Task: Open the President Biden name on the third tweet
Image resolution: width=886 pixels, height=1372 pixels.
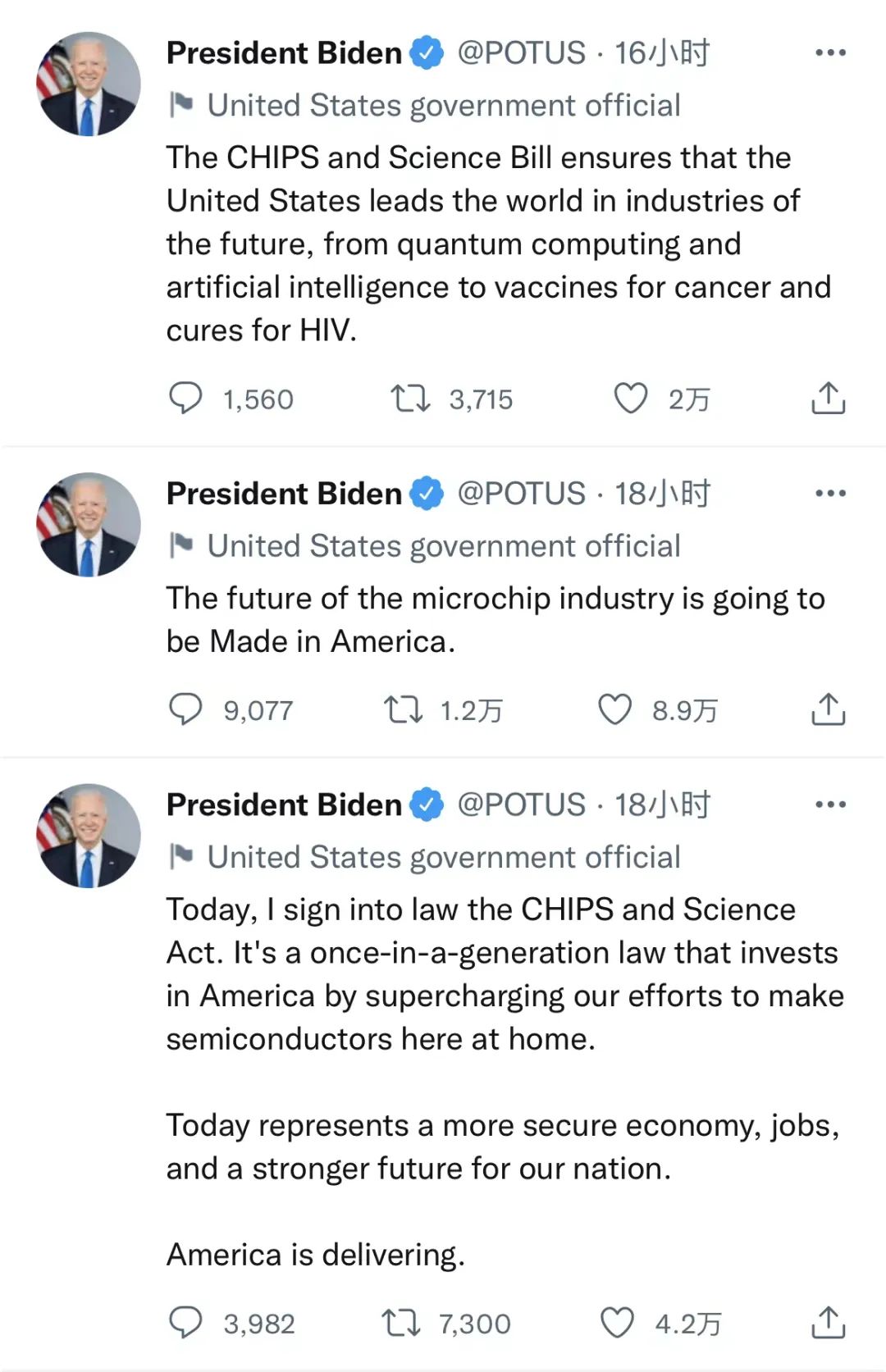Action: tap(284, 805)
